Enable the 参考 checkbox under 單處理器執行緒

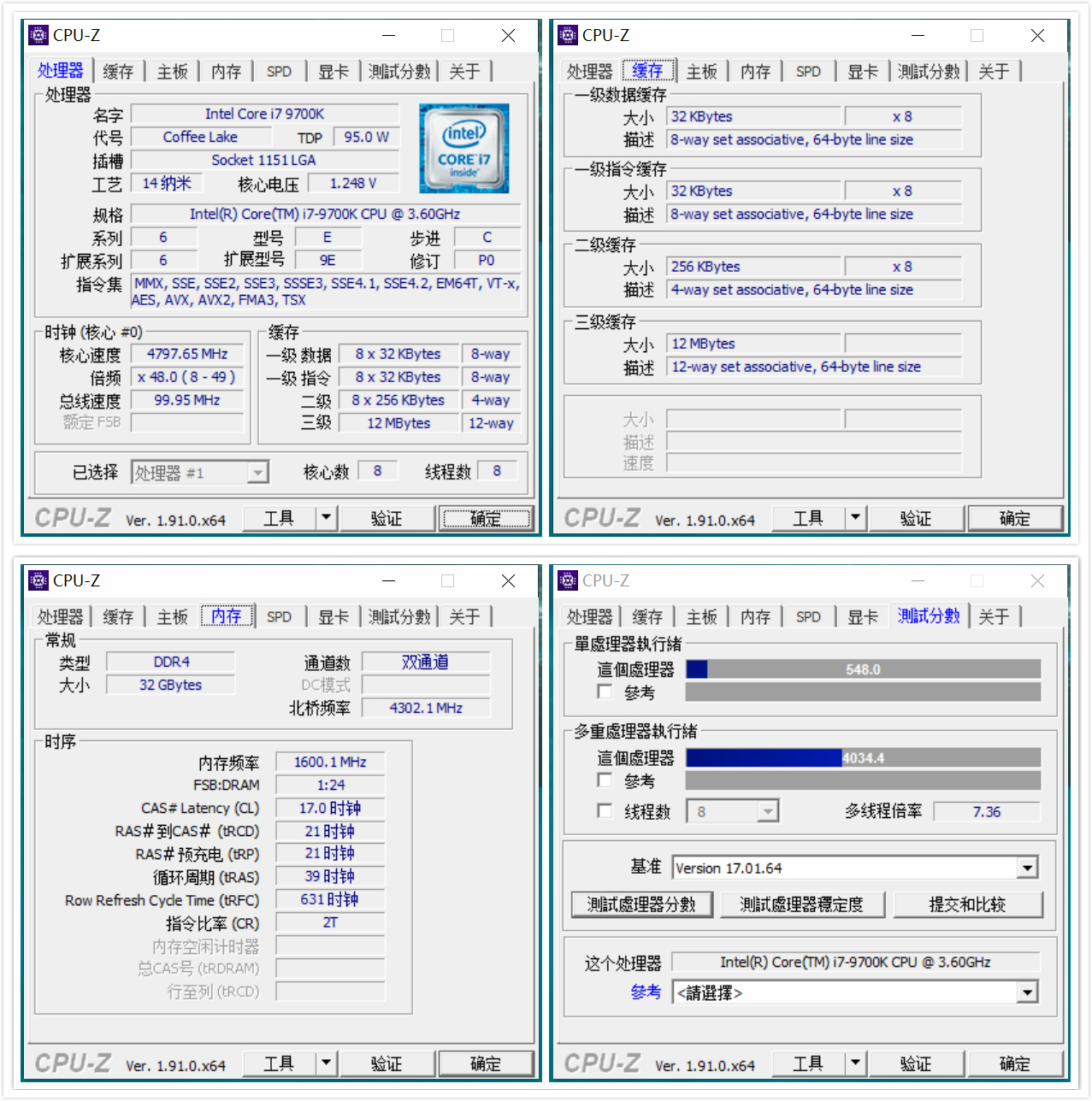[x=605, y=692]
